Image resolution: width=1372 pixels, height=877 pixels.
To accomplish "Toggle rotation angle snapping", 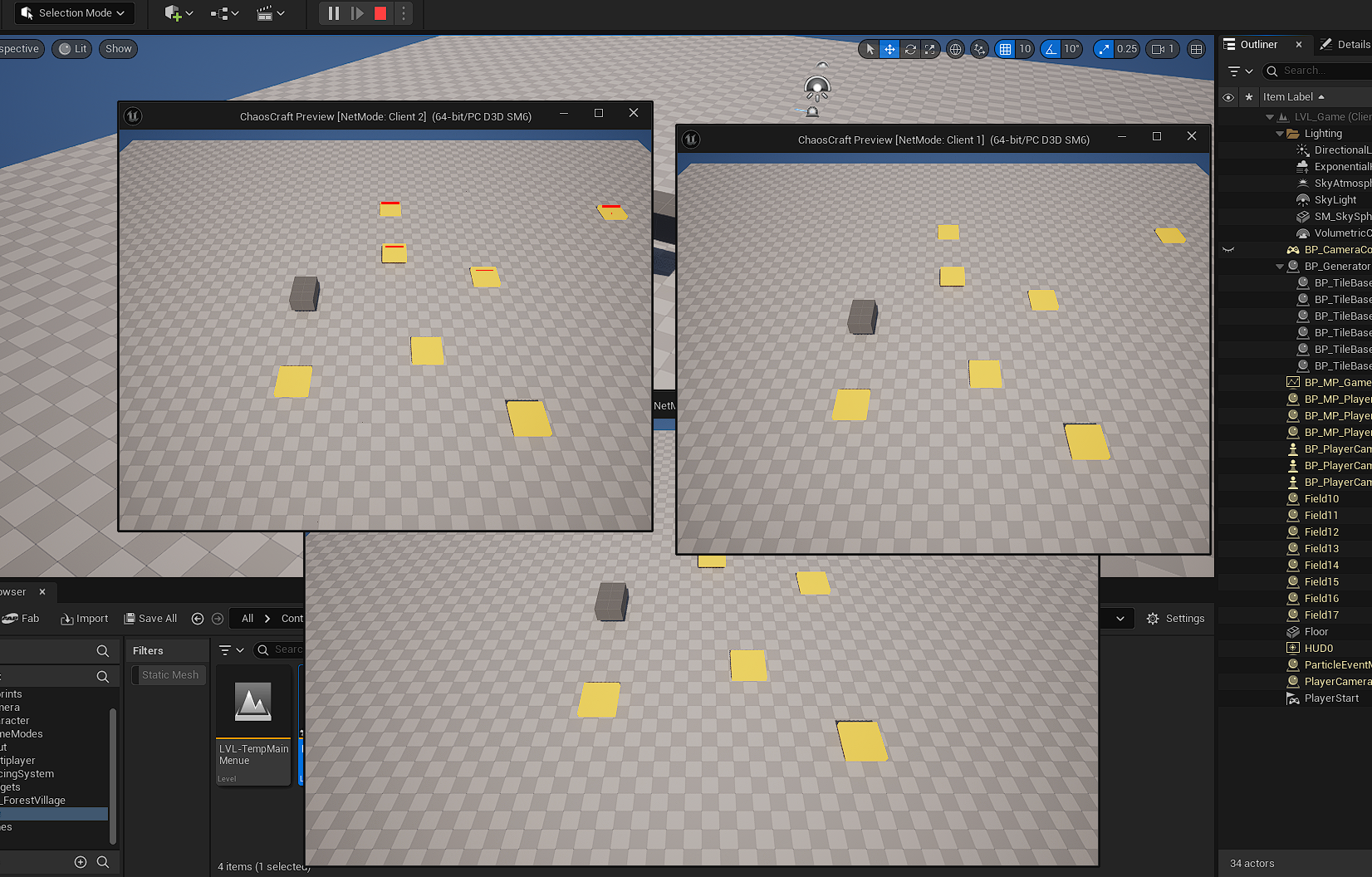I will (1051, 49).
